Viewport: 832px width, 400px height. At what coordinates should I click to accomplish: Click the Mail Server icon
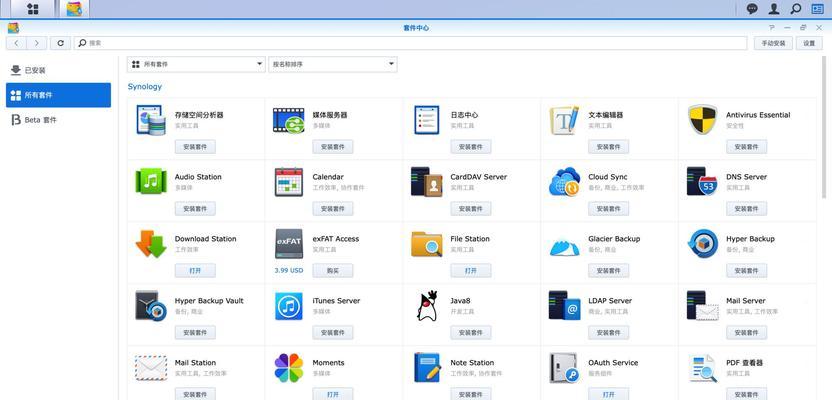coord(703,306)
